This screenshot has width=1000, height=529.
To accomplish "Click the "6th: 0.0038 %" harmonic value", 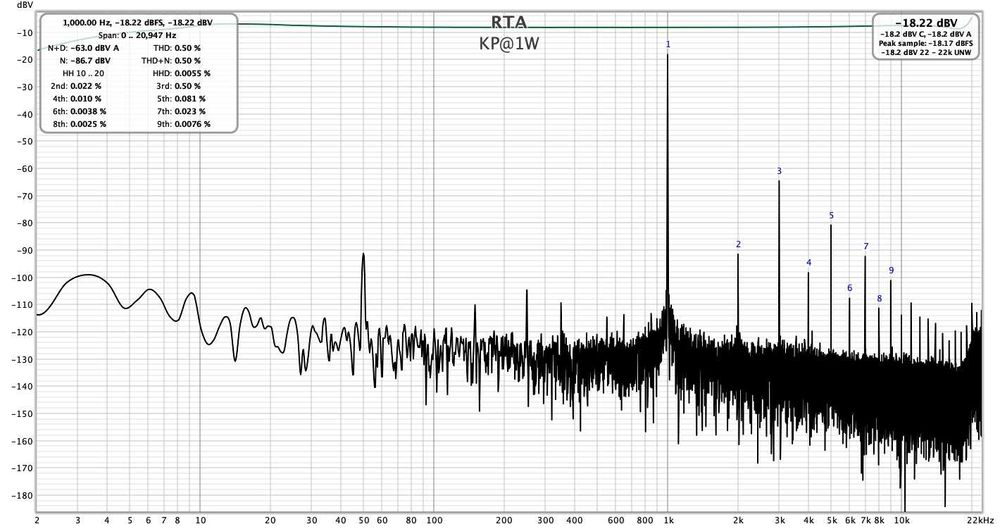I will point(79,111).
